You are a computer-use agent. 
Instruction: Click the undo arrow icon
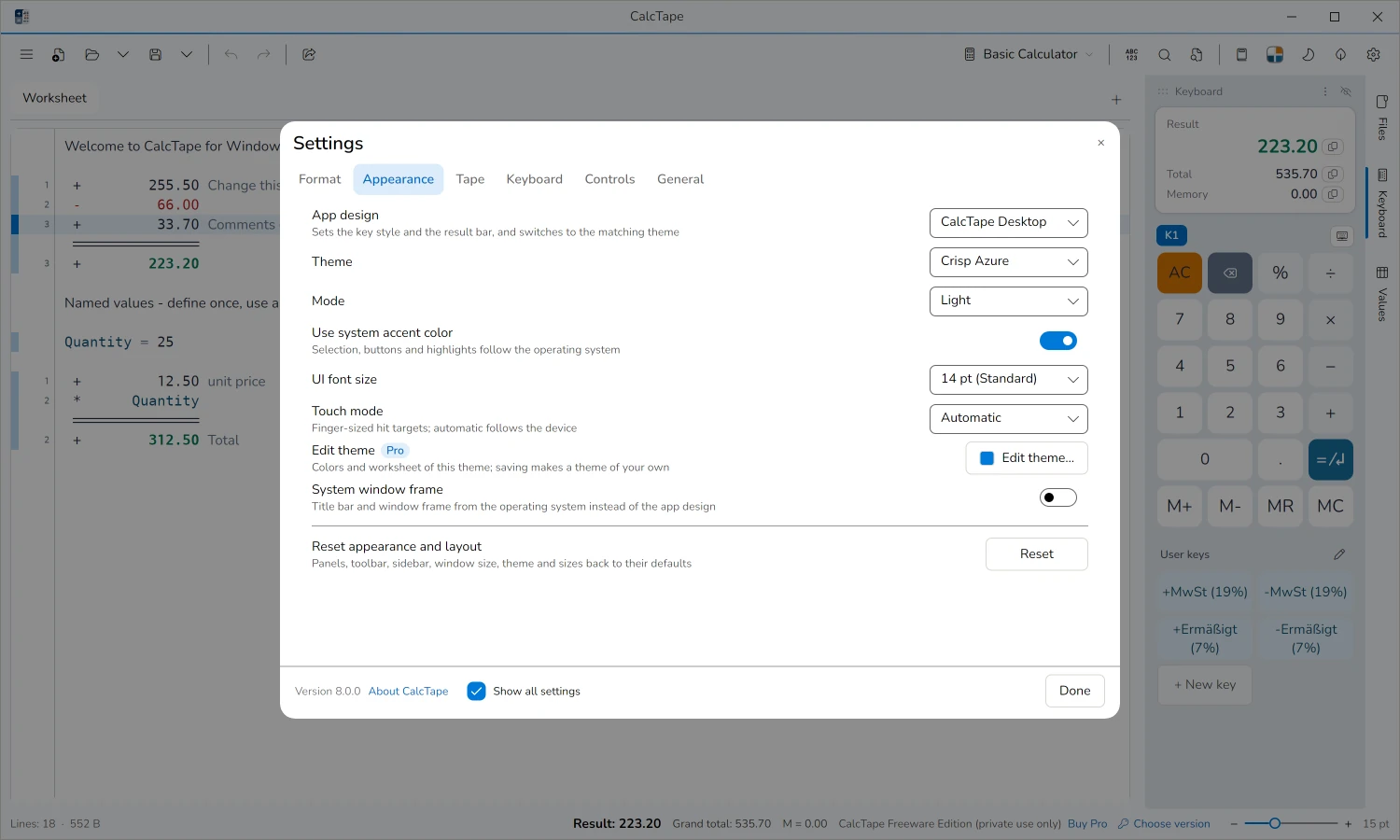pos(231,54)
